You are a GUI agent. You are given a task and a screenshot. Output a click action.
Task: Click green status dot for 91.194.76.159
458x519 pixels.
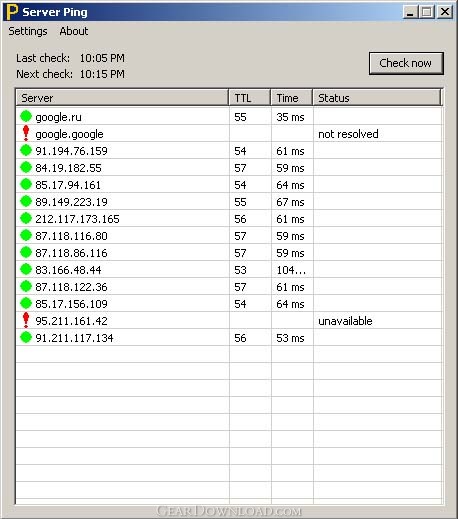pyautogui.click(x=26, y=150)
